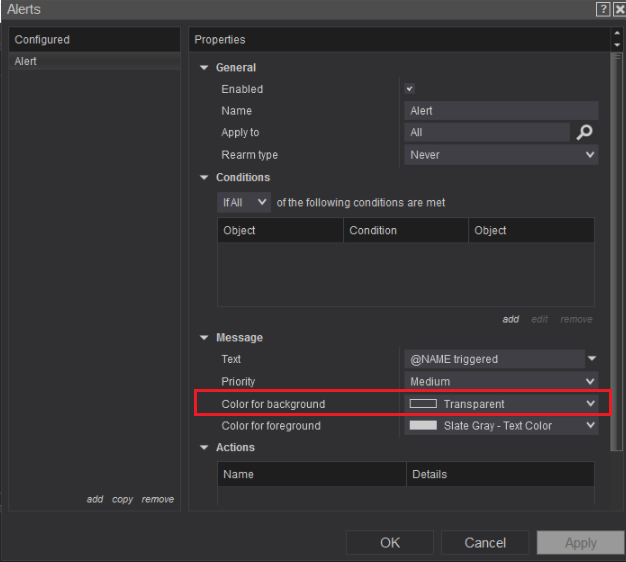Screen dimensions: 626x562
Task: Click the Slate Gray foreground color swatch
Action: (424, 426)
